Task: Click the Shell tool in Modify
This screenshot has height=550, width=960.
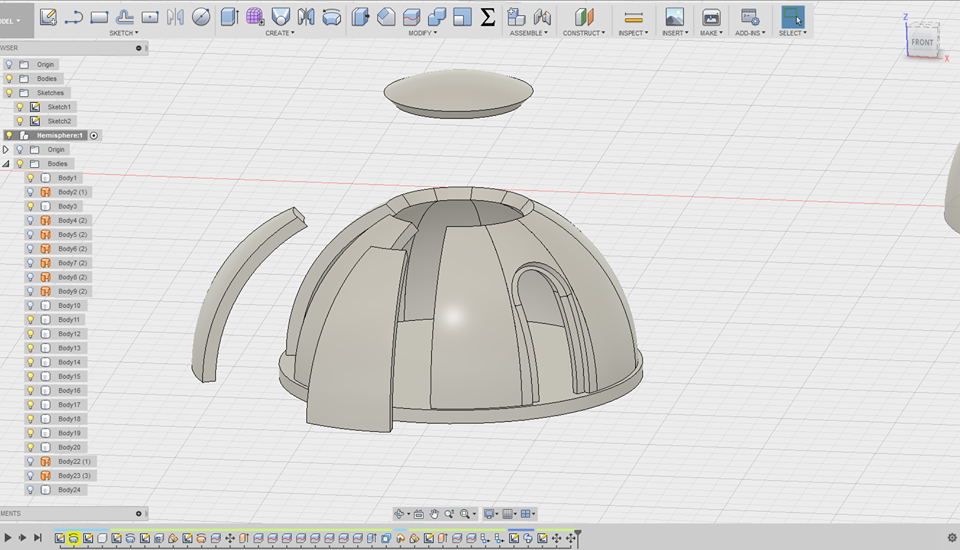Action: point(462,17)
